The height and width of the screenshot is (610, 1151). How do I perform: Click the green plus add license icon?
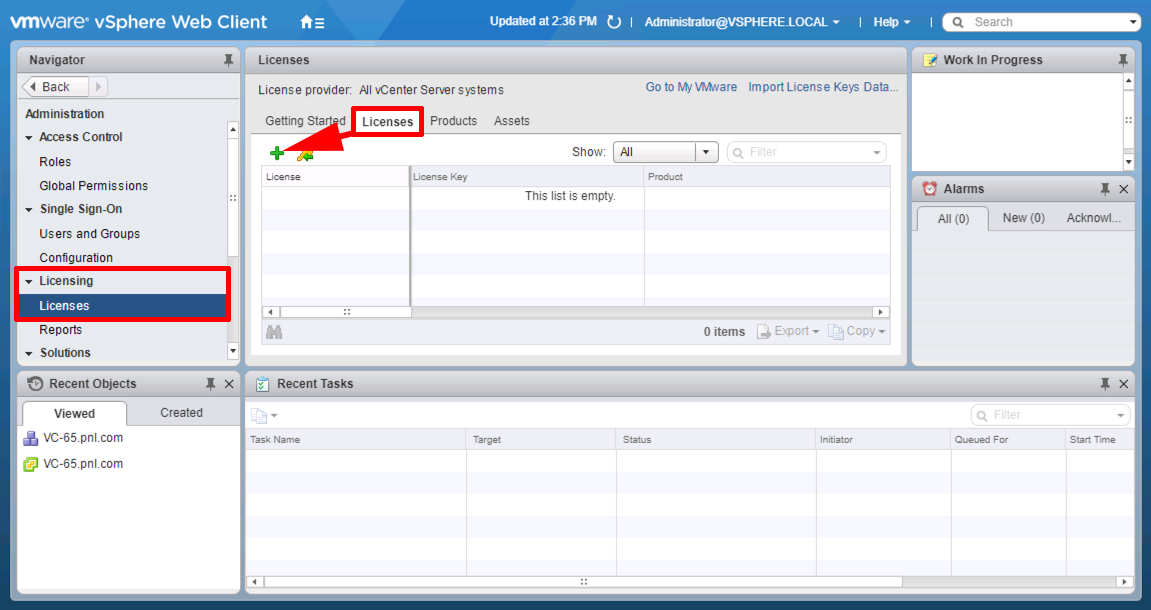pos(277,153)
